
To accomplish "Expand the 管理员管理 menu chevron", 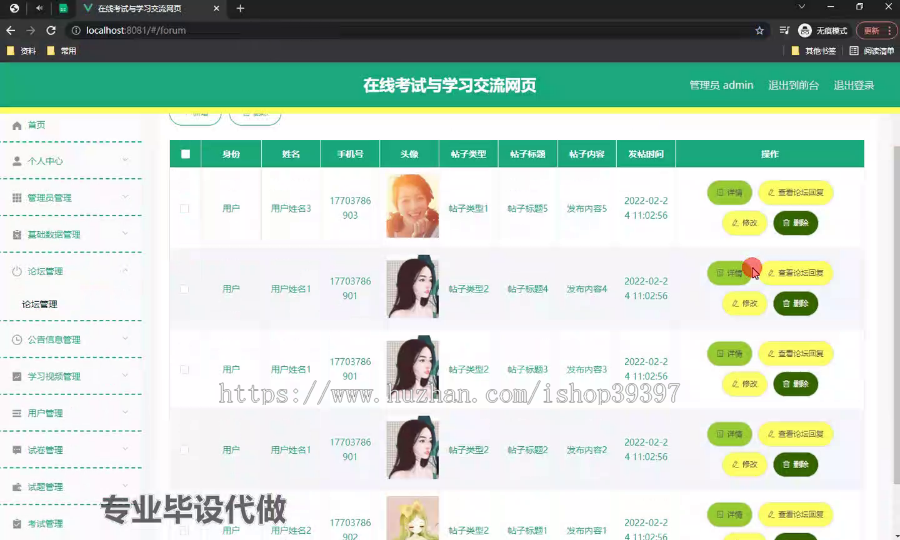I will [125, 197].
